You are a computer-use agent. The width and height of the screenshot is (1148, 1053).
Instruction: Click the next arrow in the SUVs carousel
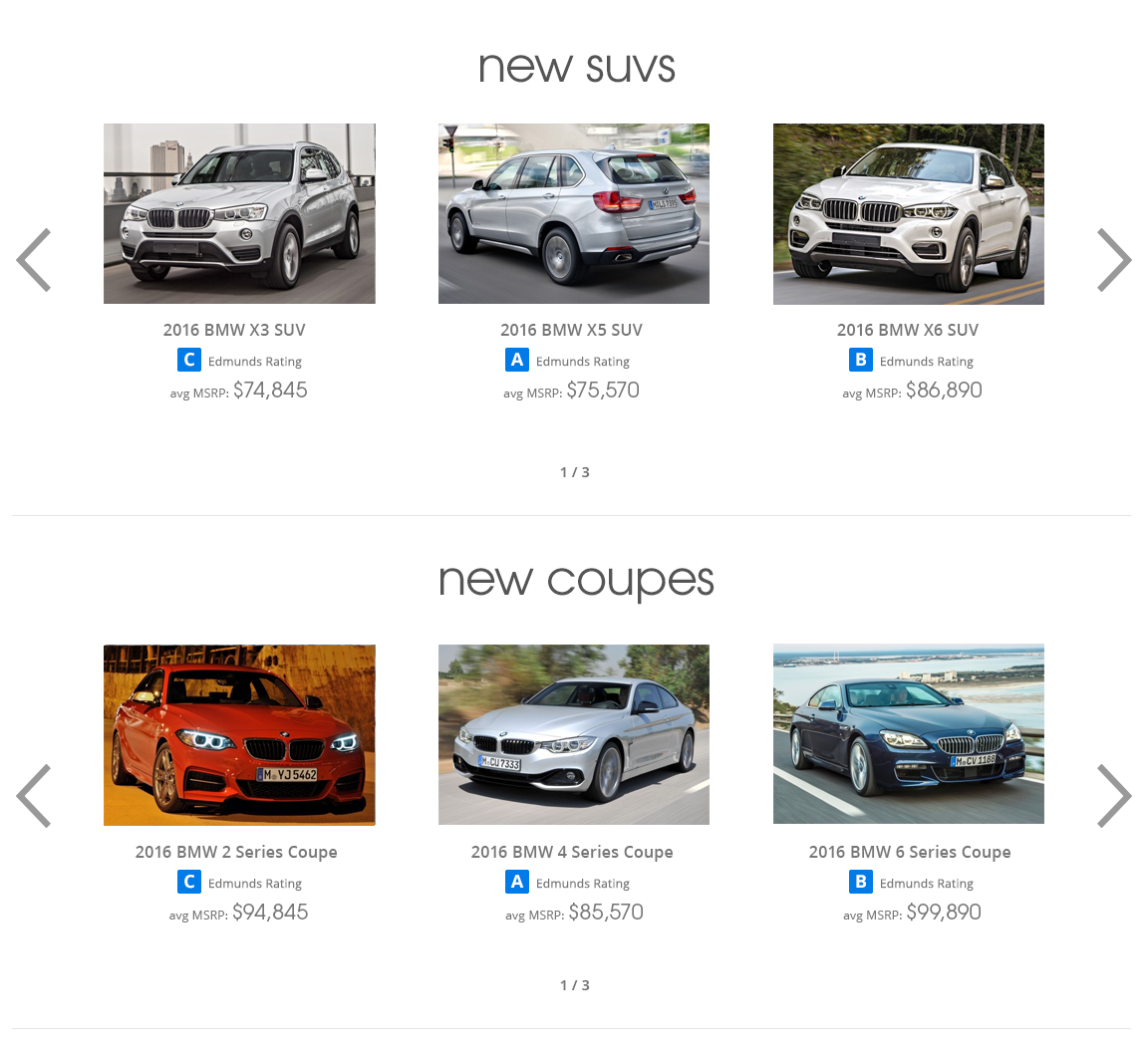(x=1113, y=260)
